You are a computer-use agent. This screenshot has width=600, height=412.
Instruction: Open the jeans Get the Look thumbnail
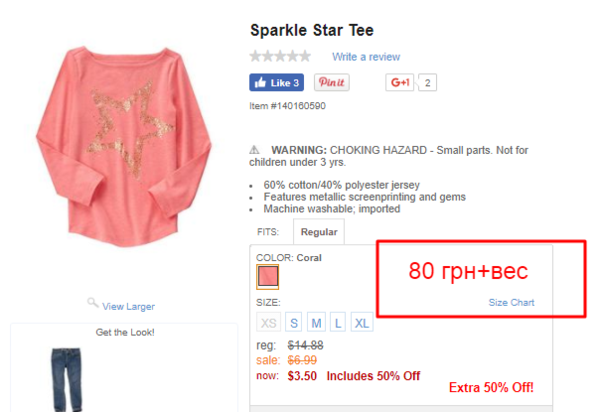[x=67, y=379]
